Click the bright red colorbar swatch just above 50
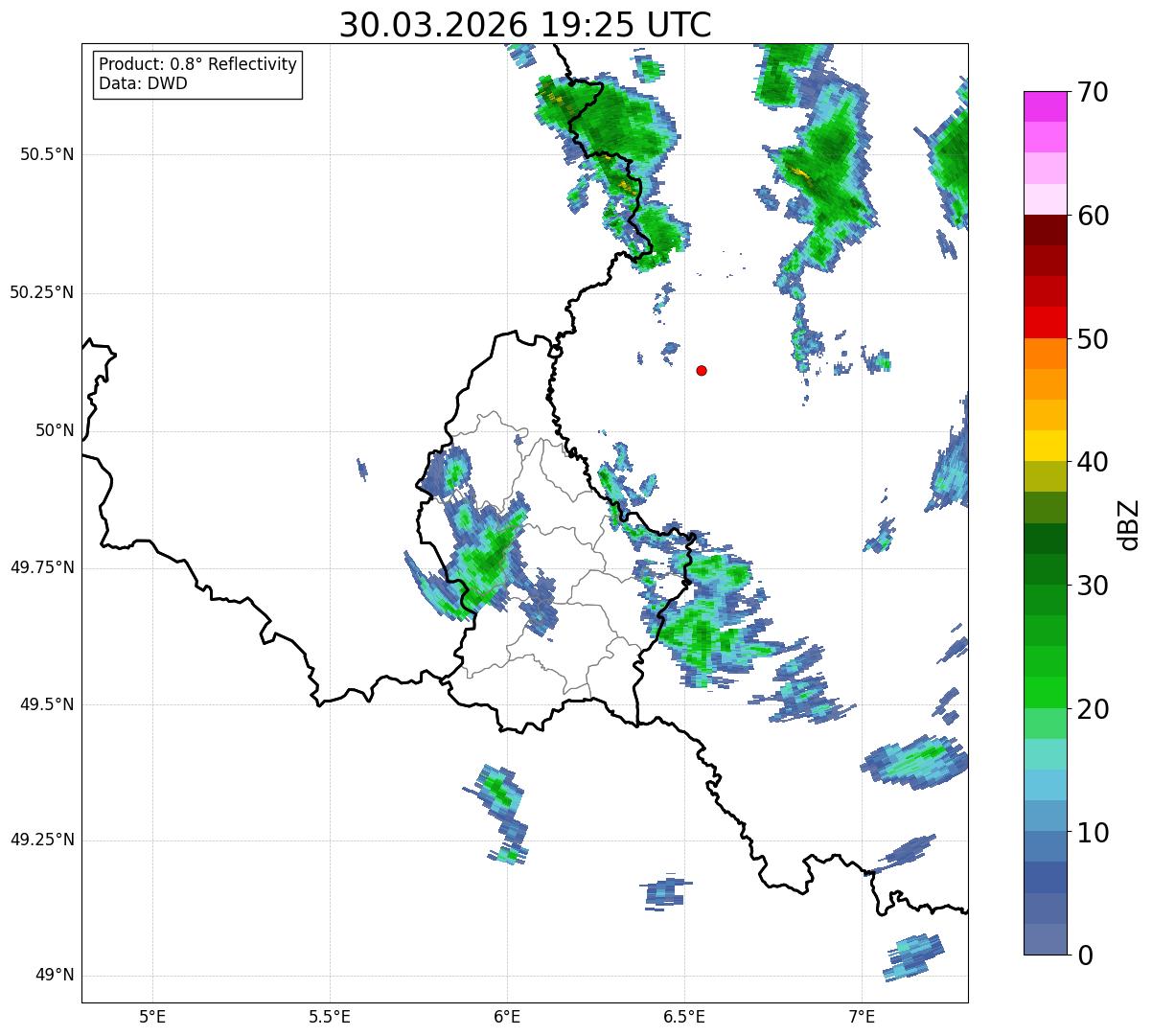1152x1036 pixels. click(x=1046, y=323)
